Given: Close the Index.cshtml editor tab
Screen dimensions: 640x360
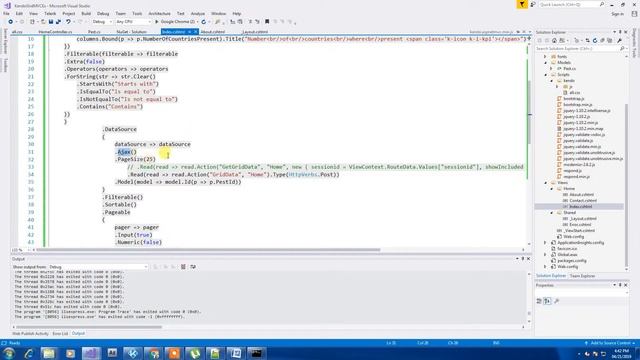Looking at the screenshot, I should pos(196,31).
